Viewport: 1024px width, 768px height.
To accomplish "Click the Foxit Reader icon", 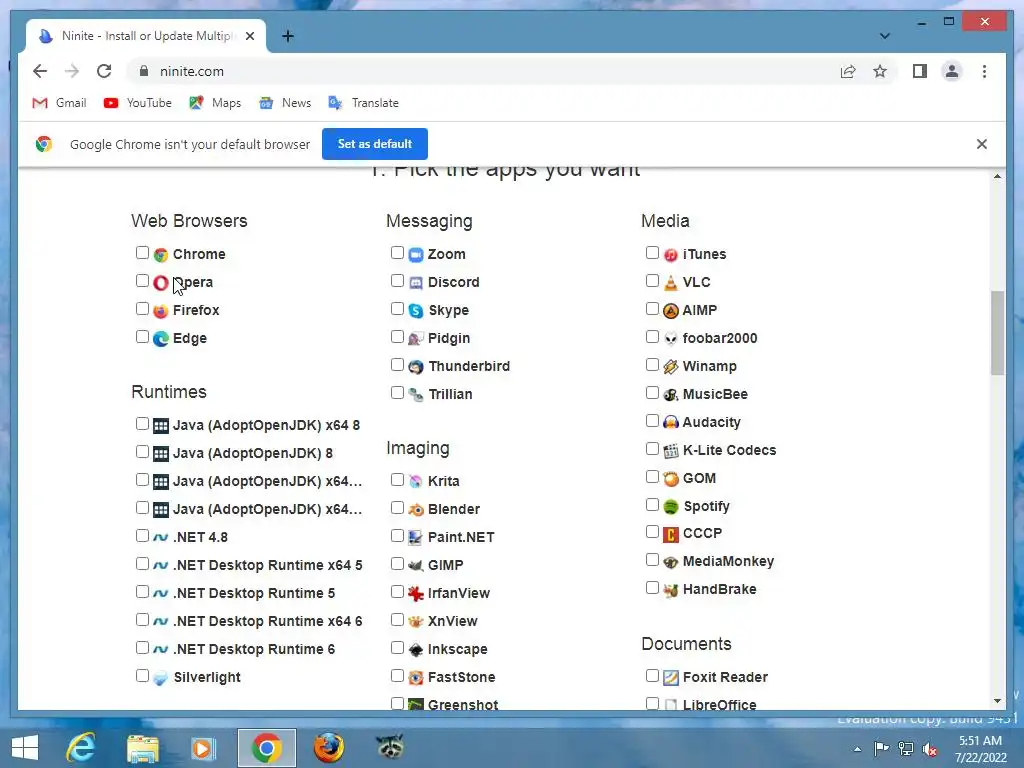I will [671, 678].
